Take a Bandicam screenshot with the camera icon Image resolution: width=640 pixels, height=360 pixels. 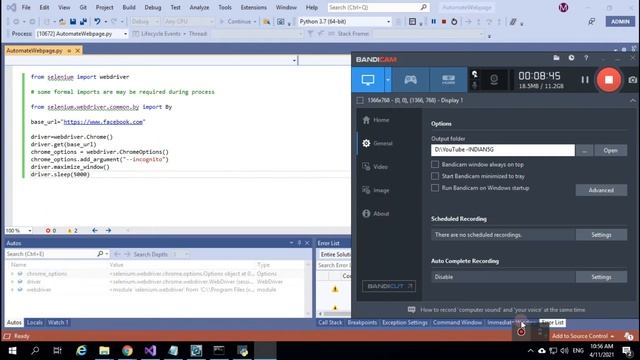tap(632, 80)
